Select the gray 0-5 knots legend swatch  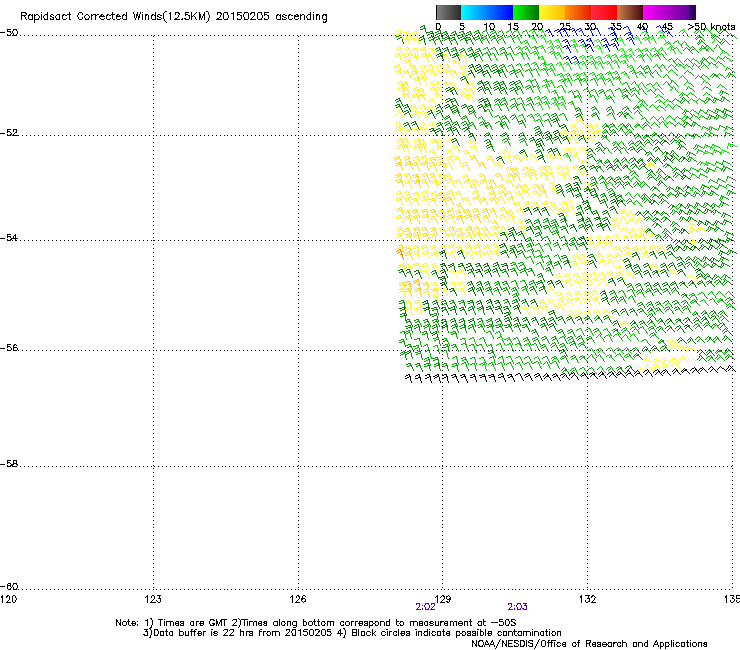click(x=448, y=12)
